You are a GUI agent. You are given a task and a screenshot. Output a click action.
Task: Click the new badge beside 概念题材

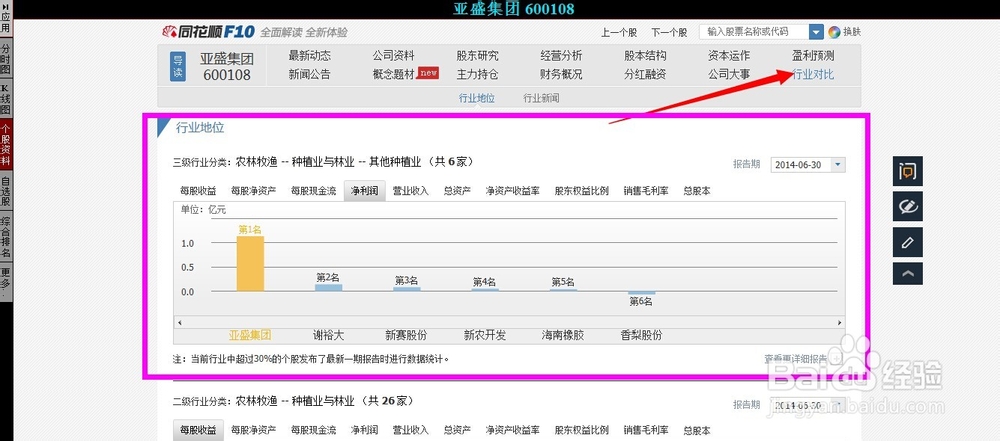click(x=428, y=73)
